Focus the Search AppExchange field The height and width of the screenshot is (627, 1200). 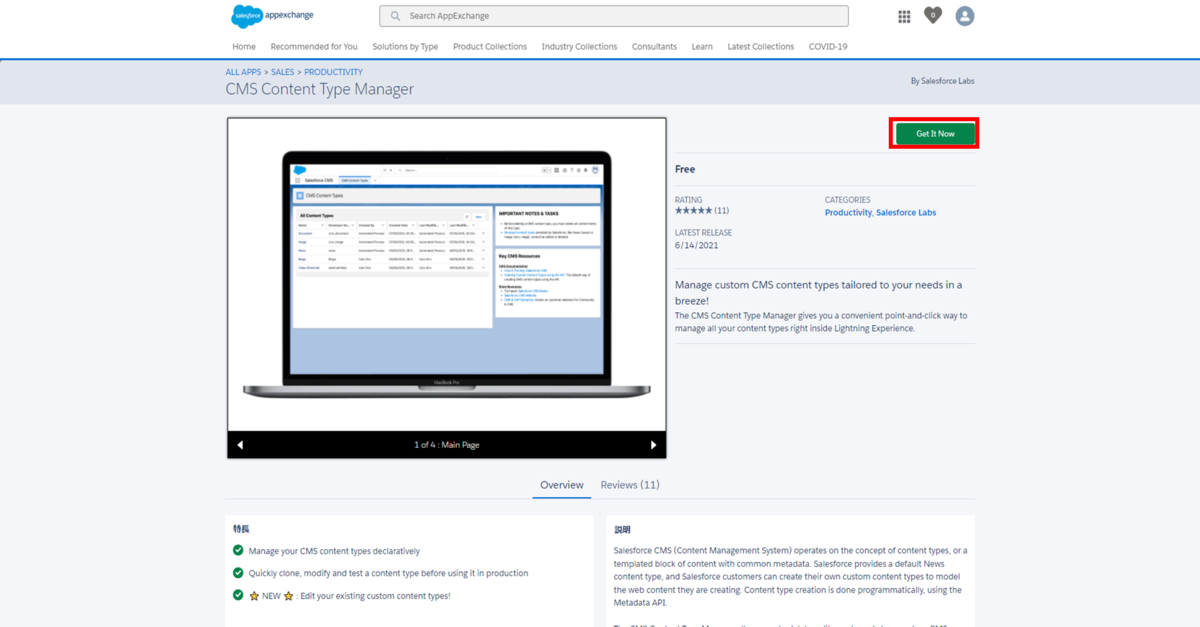tap(614, 16)
